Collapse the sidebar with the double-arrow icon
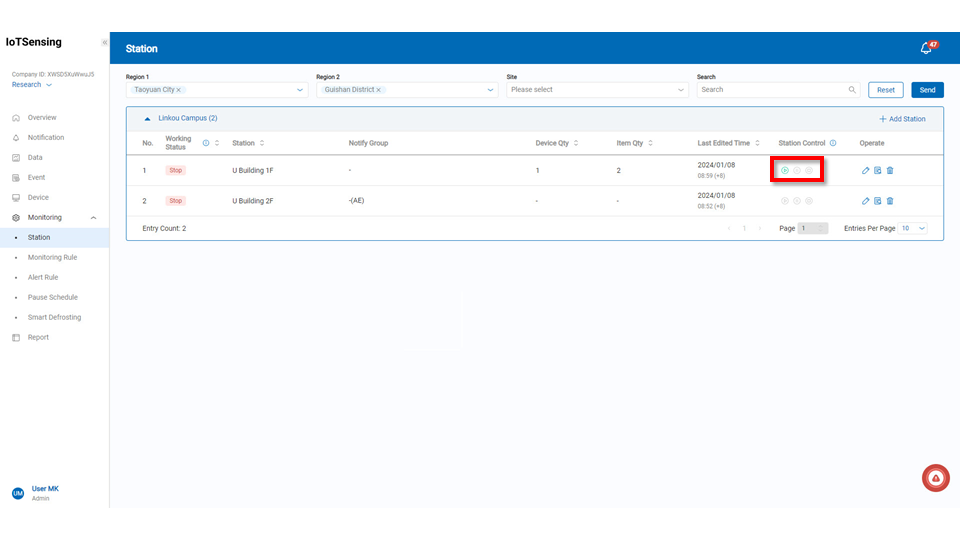Image resolution: width=960 pixels, height=540 pixels. click(104, 43)
